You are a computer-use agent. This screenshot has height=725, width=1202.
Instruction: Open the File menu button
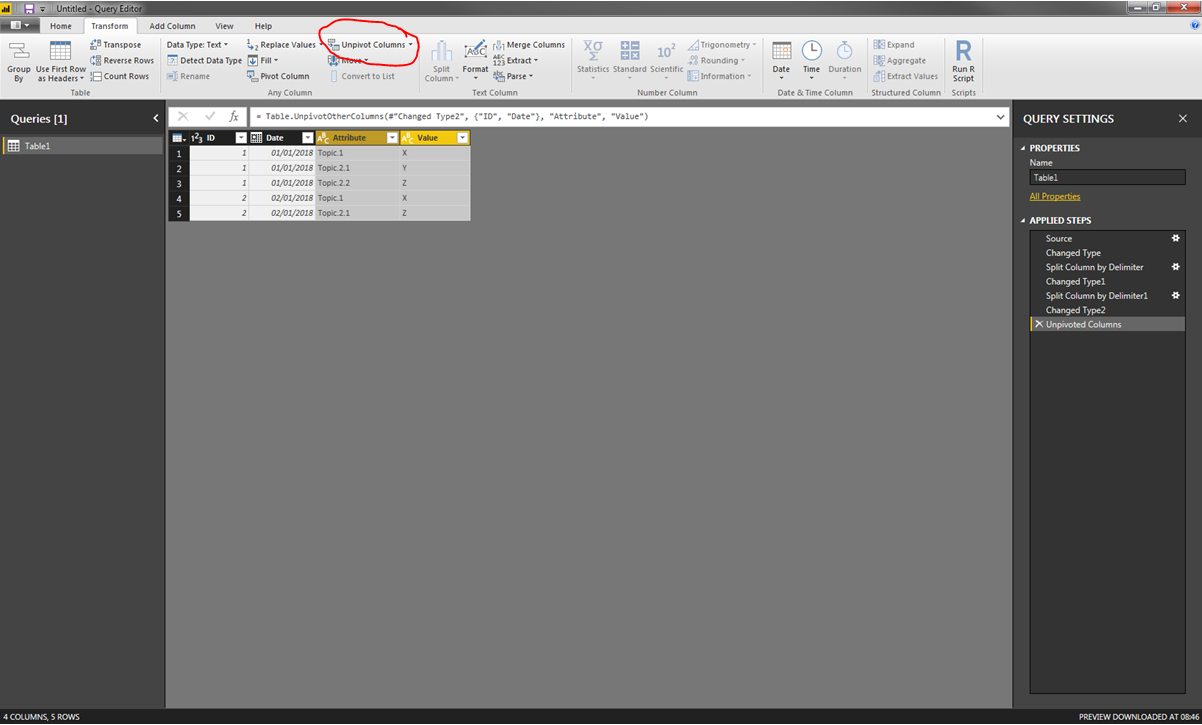[20, 26]
